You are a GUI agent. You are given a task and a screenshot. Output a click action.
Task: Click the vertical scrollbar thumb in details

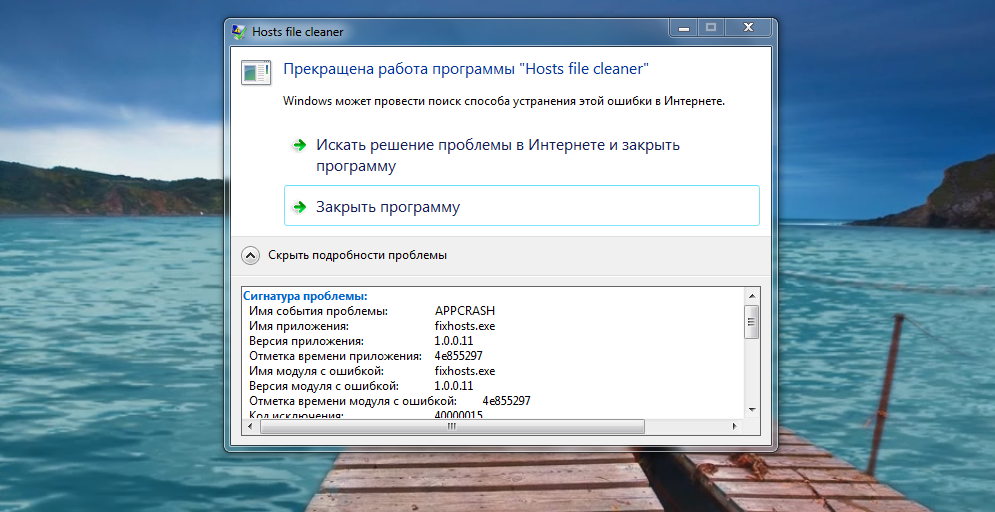click(751, 322)
